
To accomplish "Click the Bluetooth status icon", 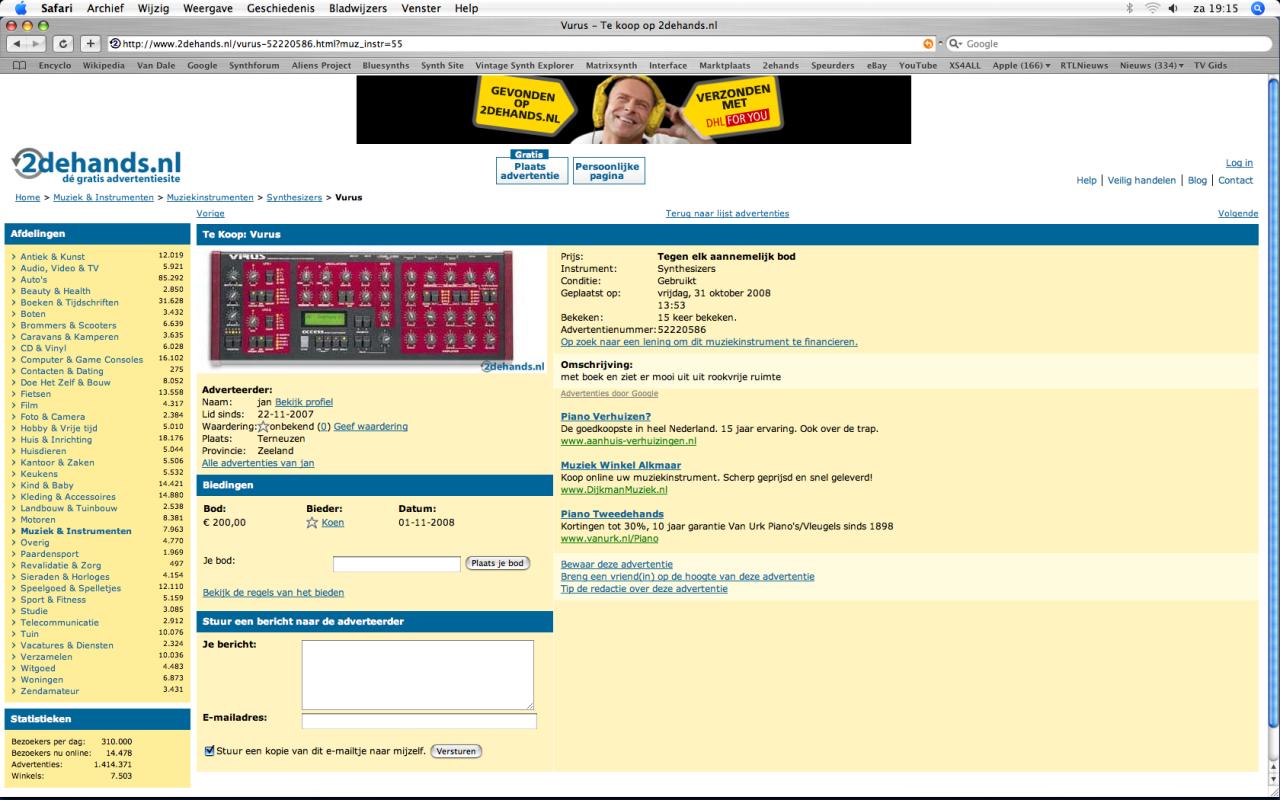I will click(x=1129, y=8).
